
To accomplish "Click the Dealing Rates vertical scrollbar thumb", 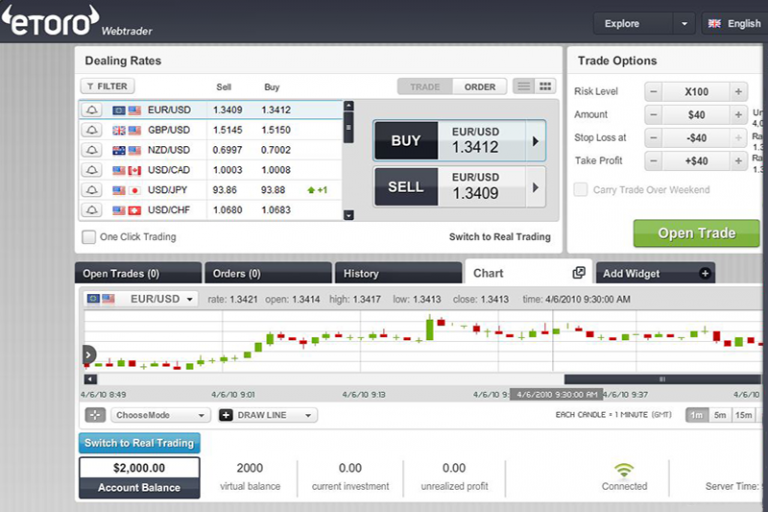I will [x=349, y=127].
